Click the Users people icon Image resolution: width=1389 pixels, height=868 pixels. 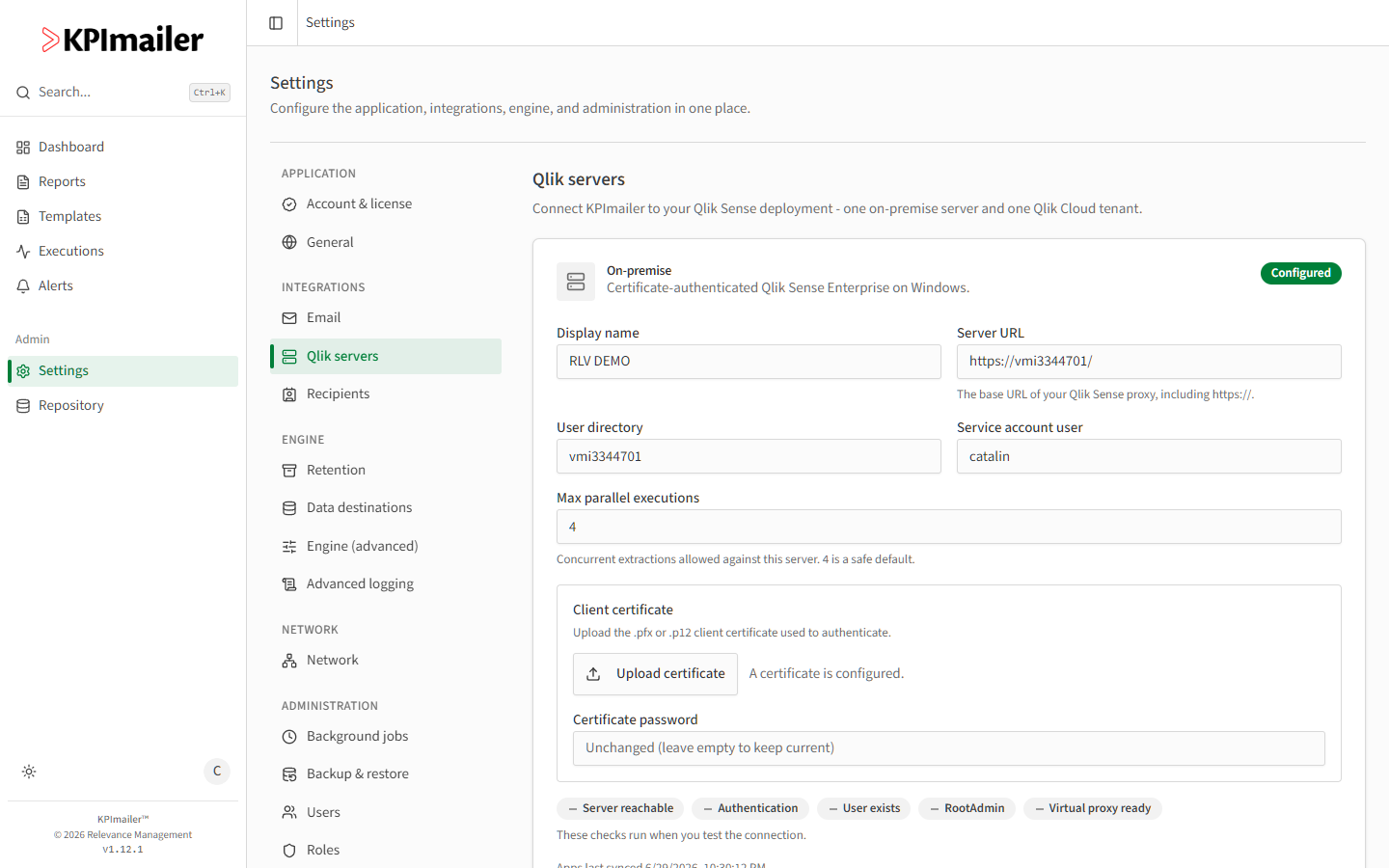[x=289, y=813]
